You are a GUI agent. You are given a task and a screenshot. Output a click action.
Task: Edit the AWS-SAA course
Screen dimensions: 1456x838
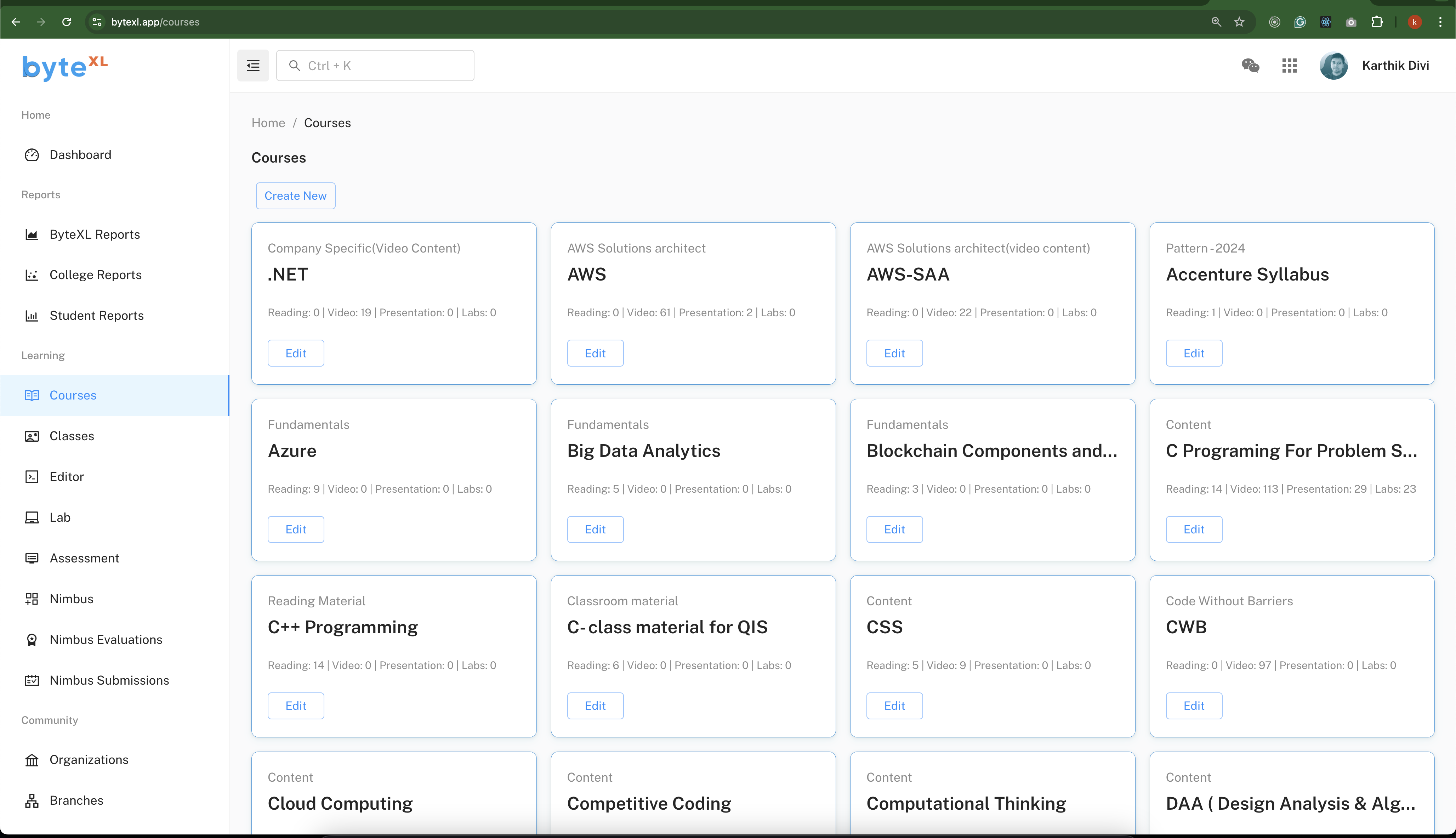[894, 353]
